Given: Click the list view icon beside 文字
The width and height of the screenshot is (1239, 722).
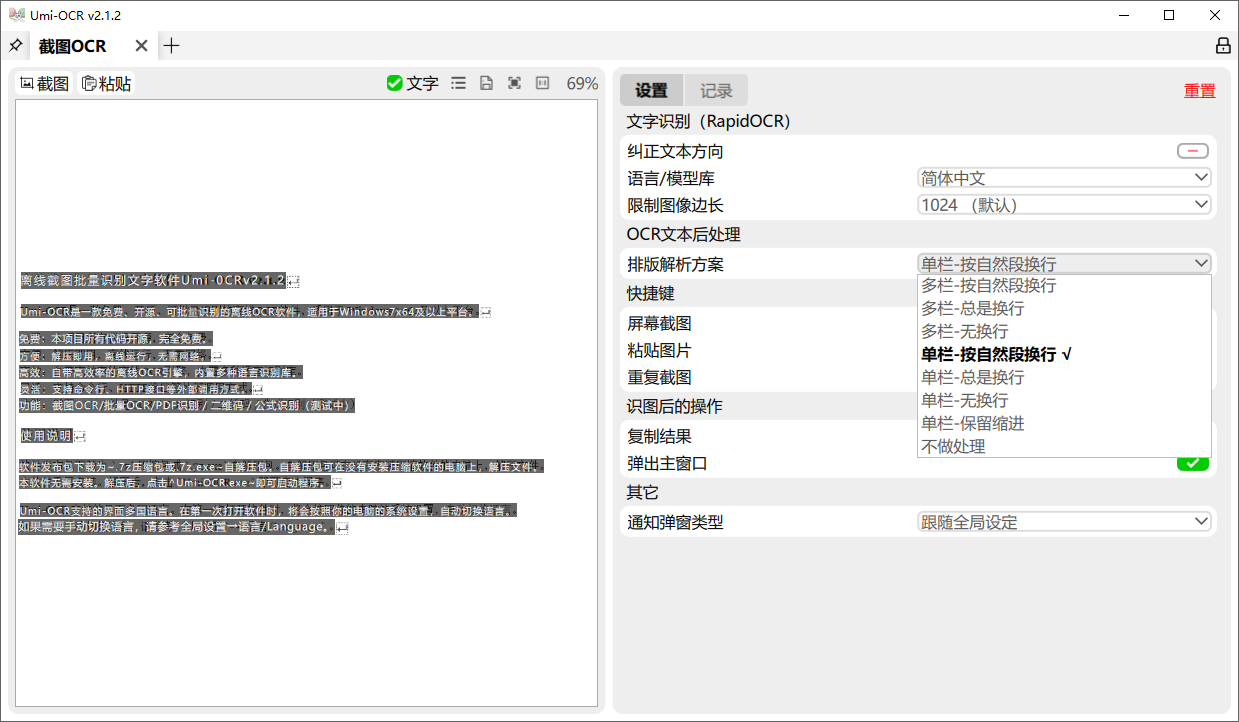Looking at the screenshot, I should coord(458,84).
